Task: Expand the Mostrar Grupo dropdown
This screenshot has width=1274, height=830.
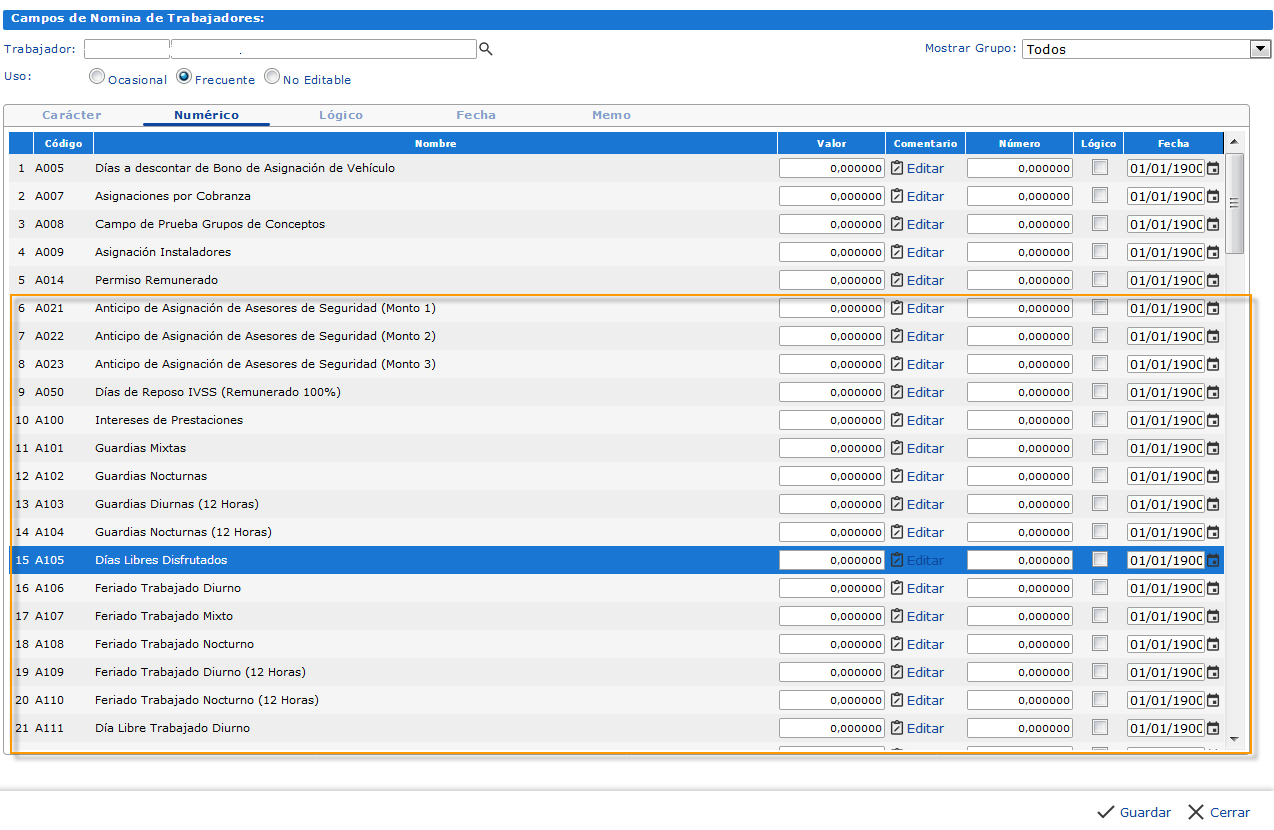Action: coord(1259,49)
